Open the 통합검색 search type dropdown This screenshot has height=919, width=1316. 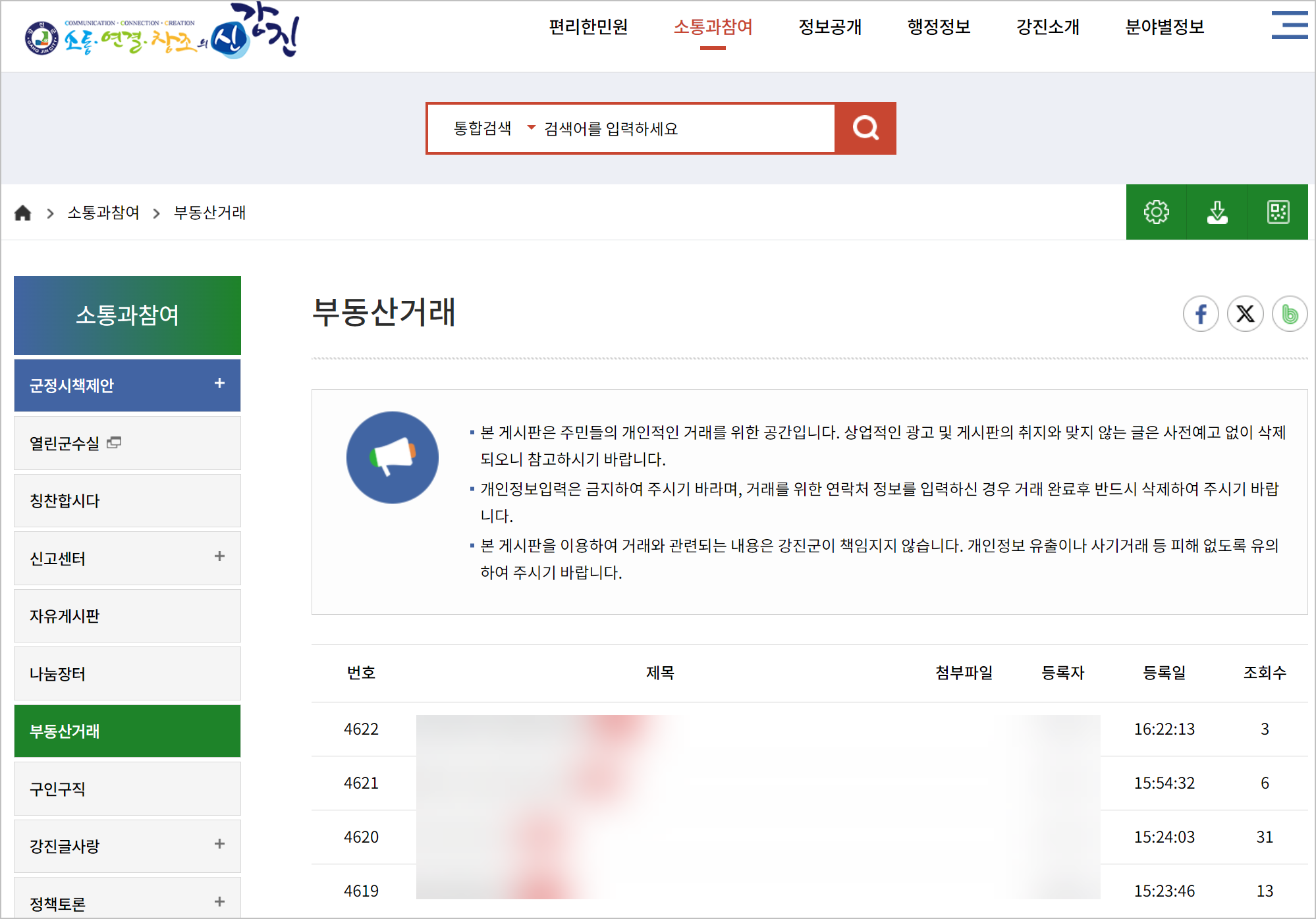(x=494, y=128)
